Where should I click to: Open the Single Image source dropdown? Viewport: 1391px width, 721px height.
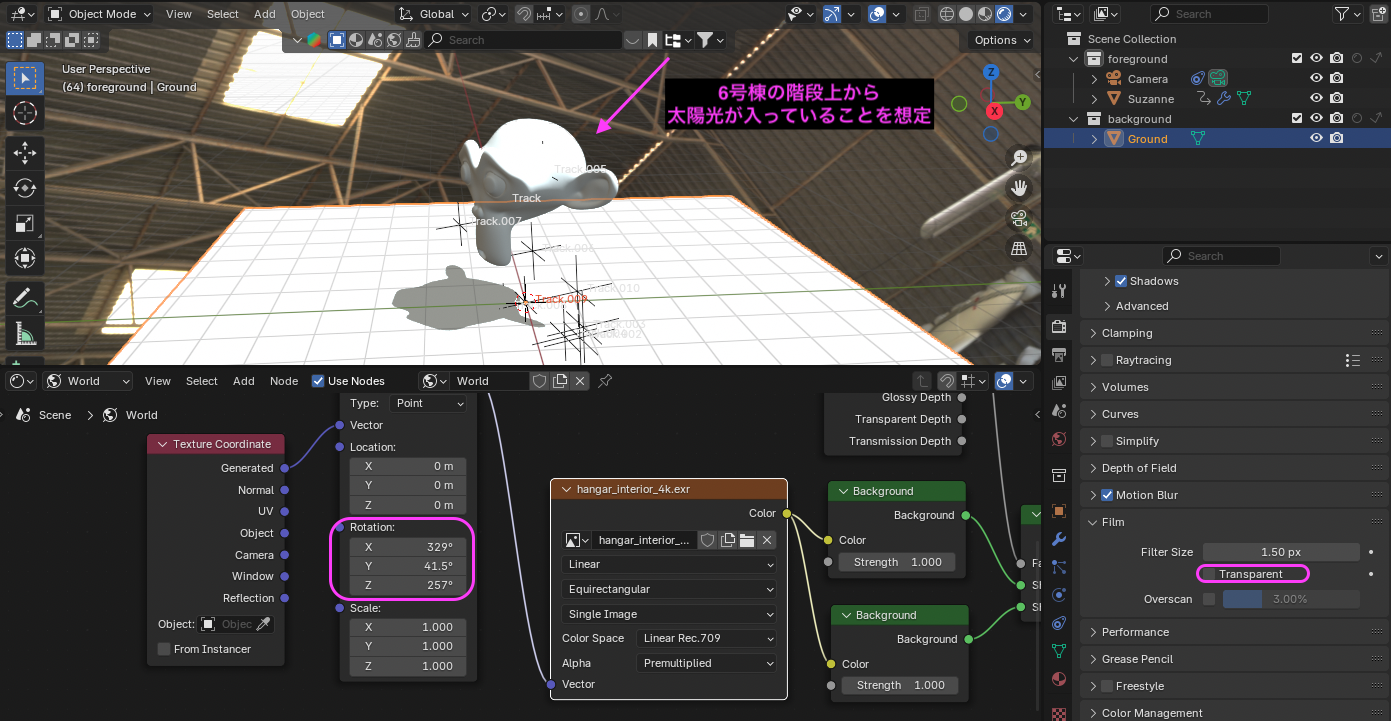(x=668, y=614)
